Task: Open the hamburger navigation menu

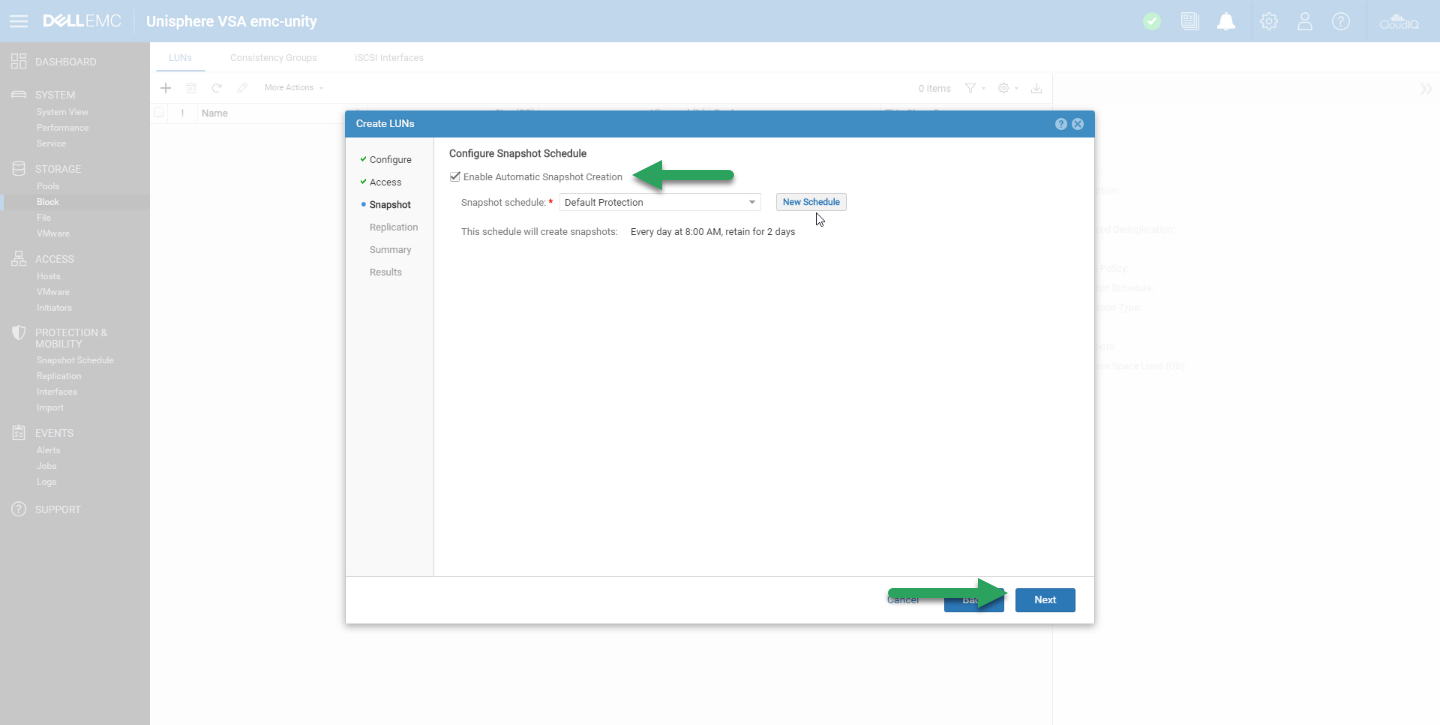Action: 18,21
